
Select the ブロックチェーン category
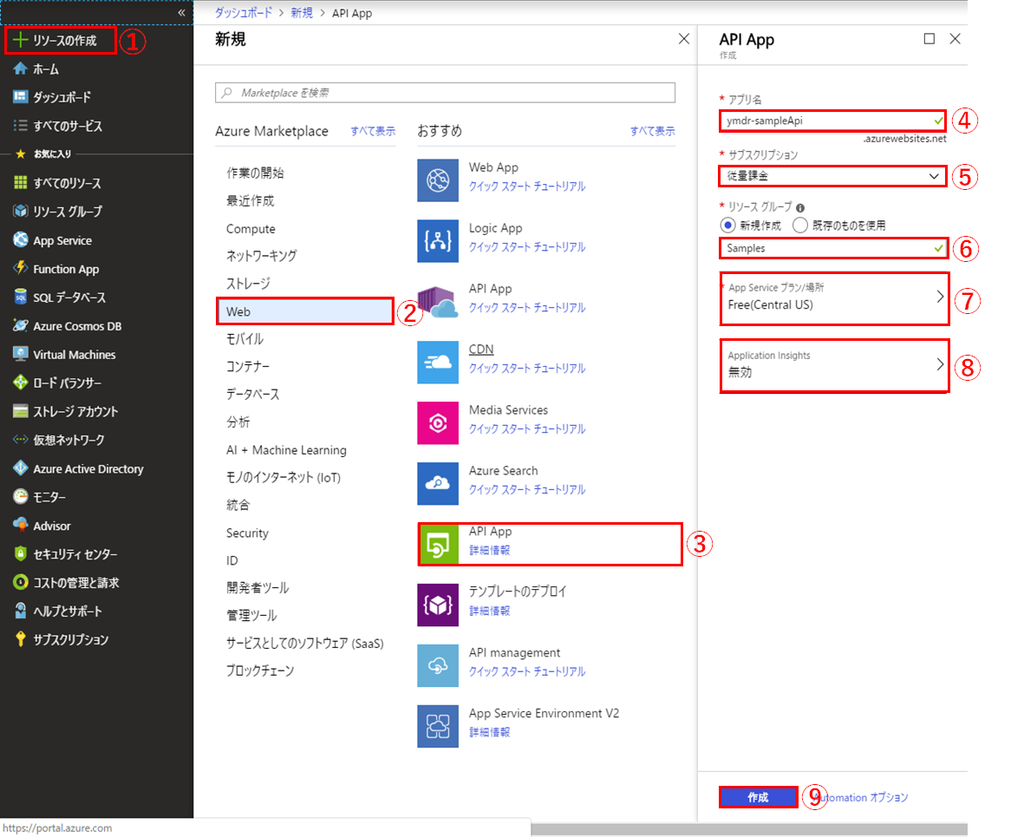tap(260, 671)
